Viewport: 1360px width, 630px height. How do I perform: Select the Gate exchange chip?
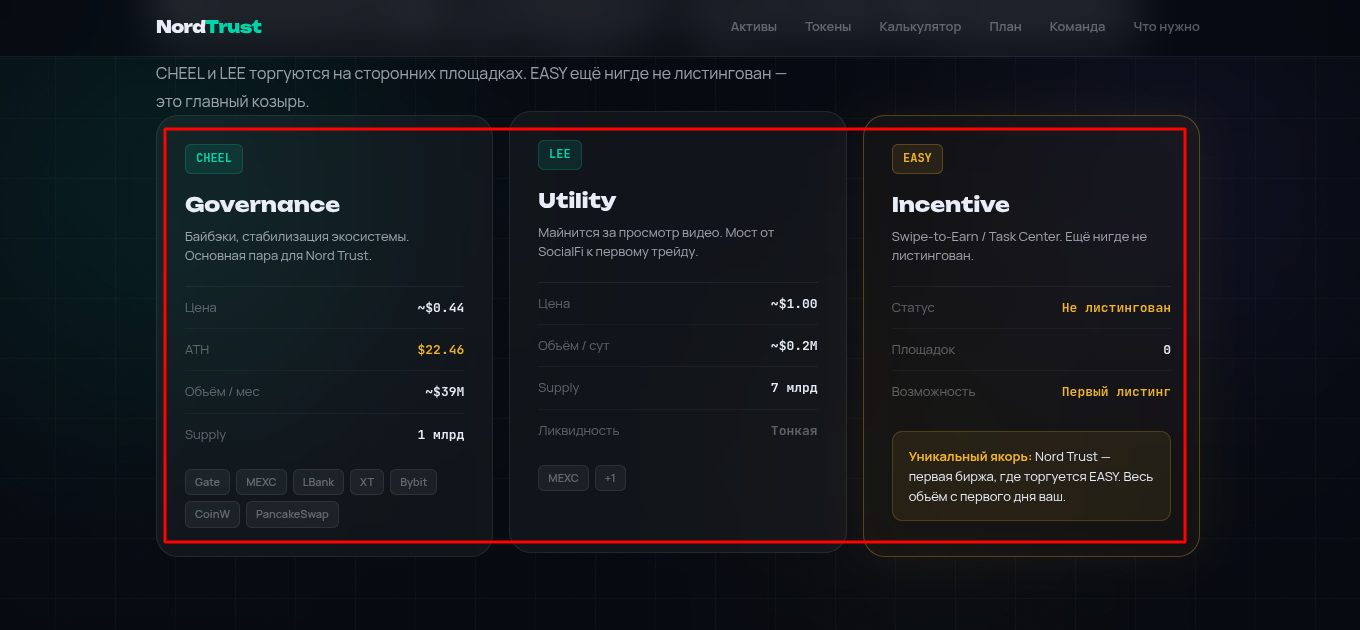[x=207, y=482]
